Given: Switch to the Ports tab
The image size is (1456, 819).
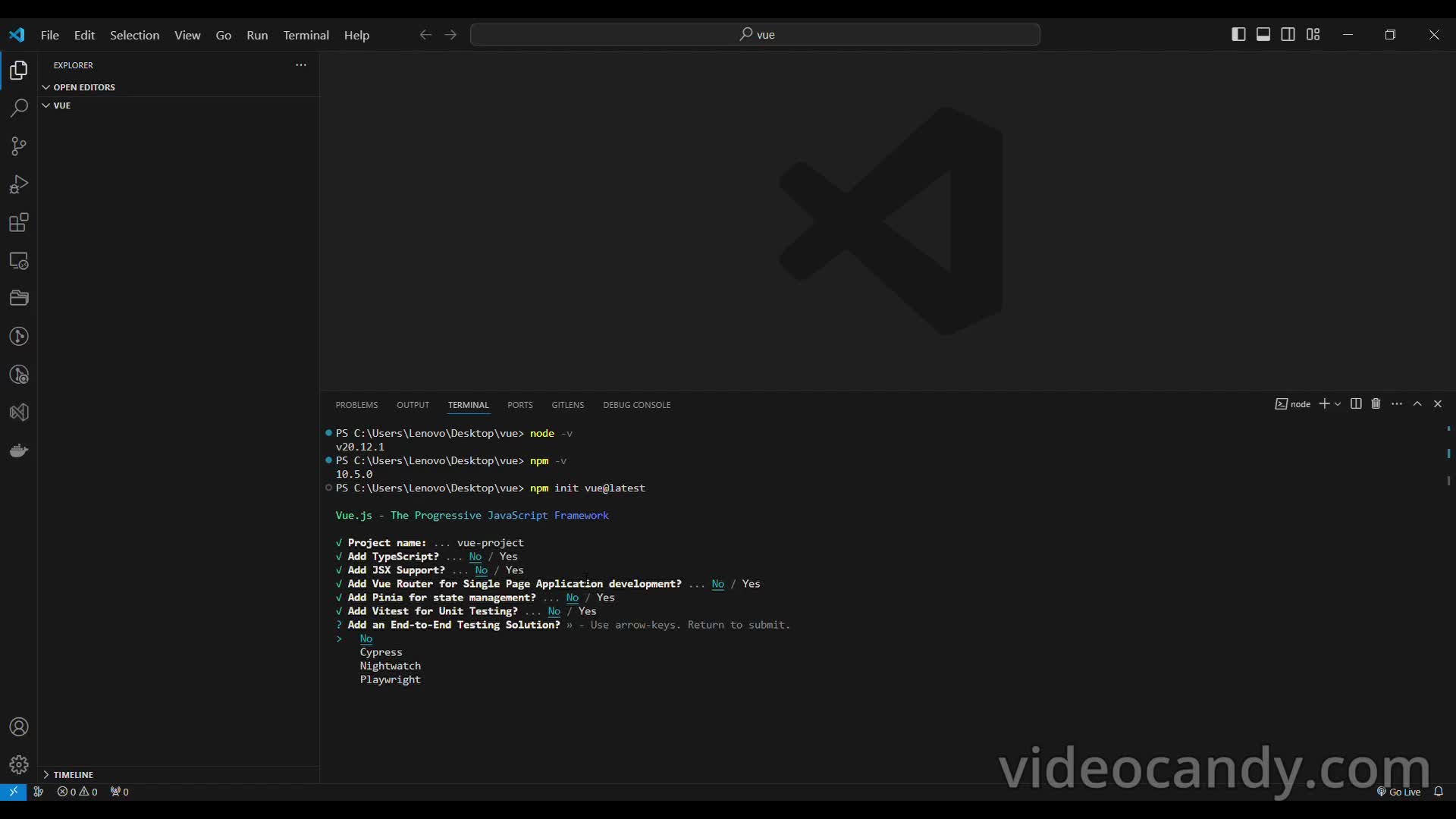Looking at the screenshot, I should coord(519,405).
